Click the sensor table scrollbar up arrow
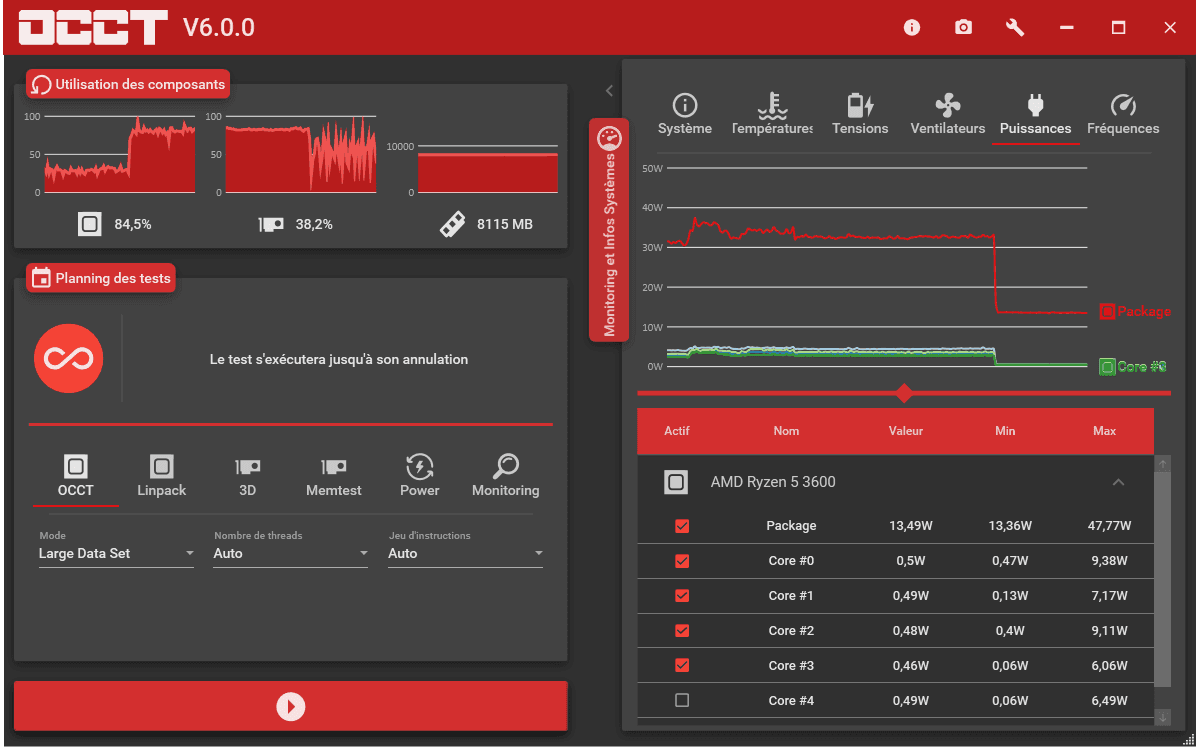The image size is (1200, 750). [x=1162, y=464]
